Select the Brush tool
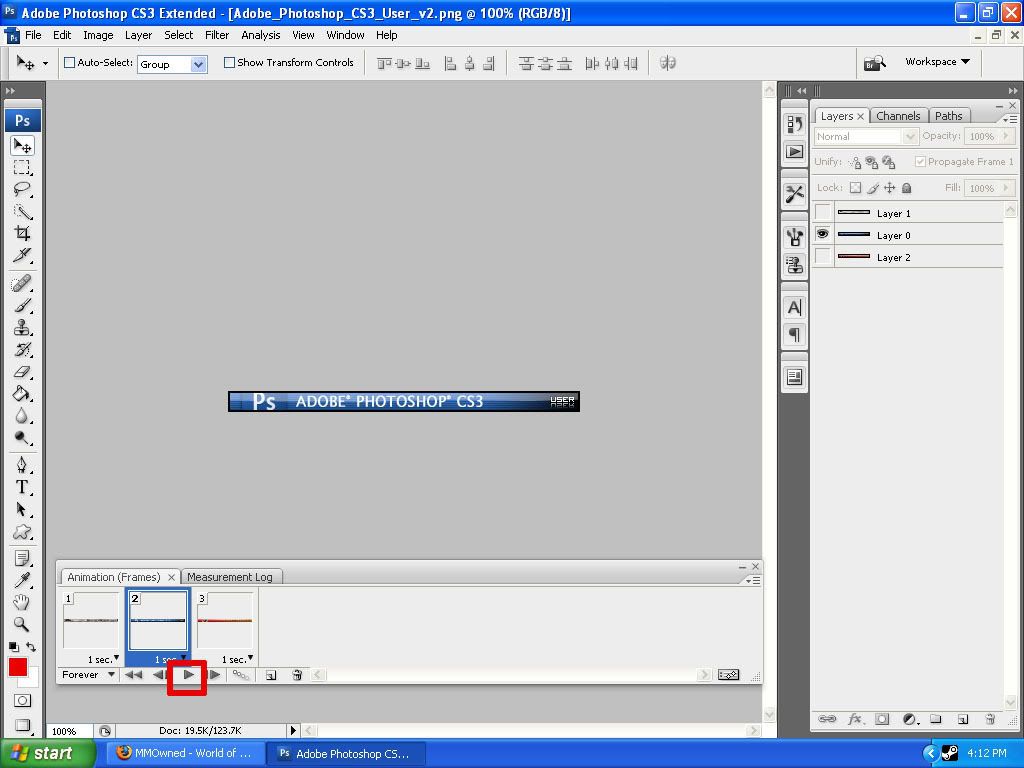This screenshot has width=1024, height=768. pyautogui.click(x=22, y=305)
